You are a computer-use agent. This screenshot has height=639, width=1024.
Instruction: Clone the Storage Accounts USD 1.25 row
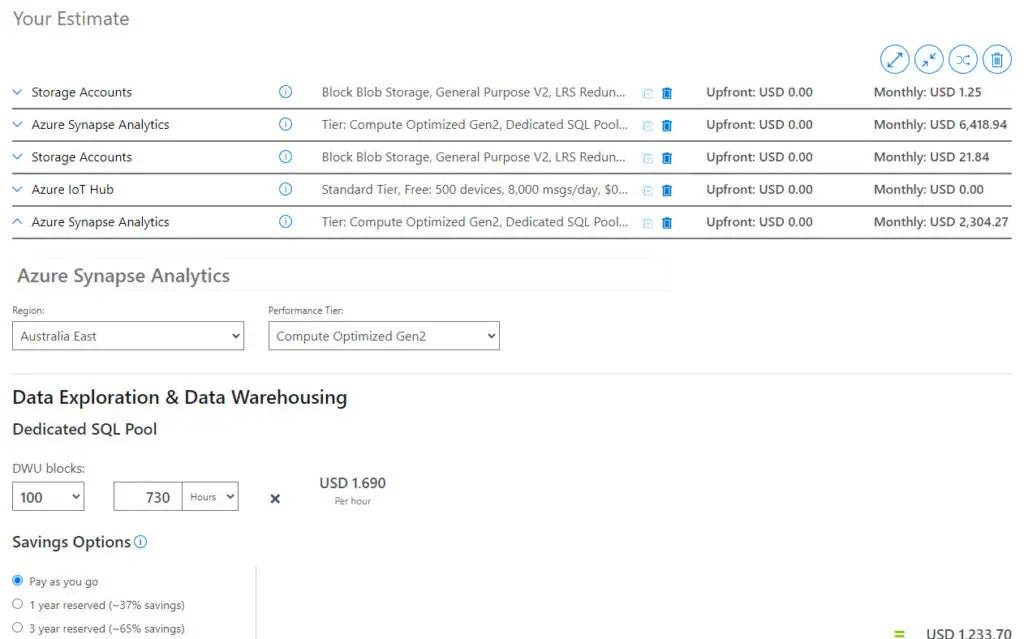647,93
